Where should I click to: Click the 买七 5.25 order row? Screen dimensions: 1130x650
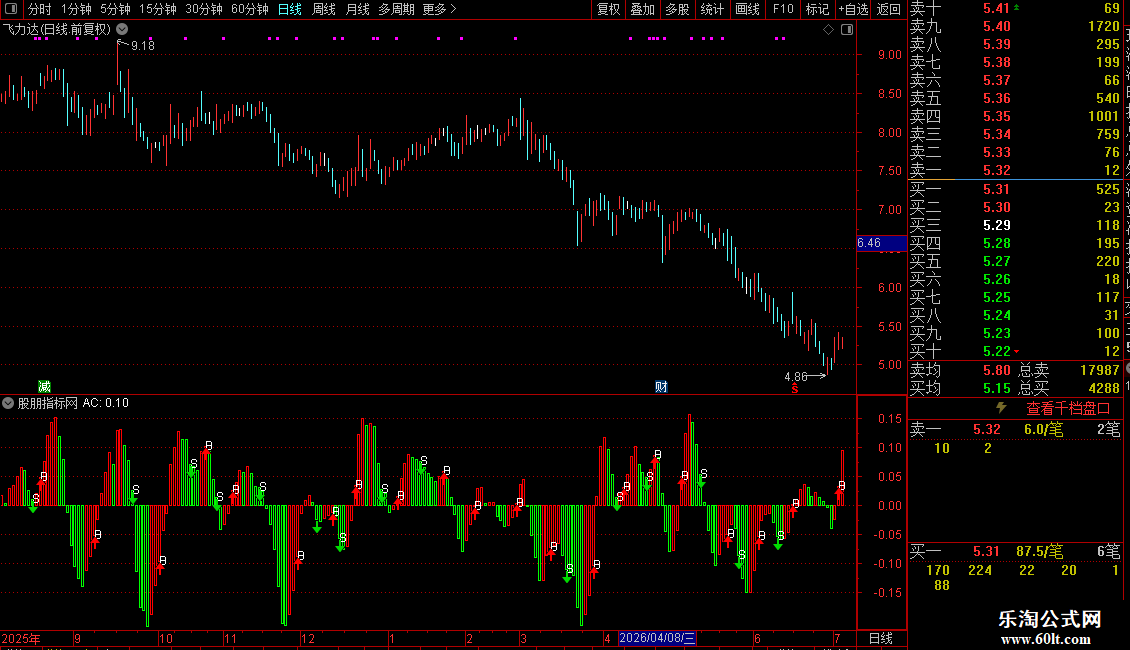[x=1015, y=298]
